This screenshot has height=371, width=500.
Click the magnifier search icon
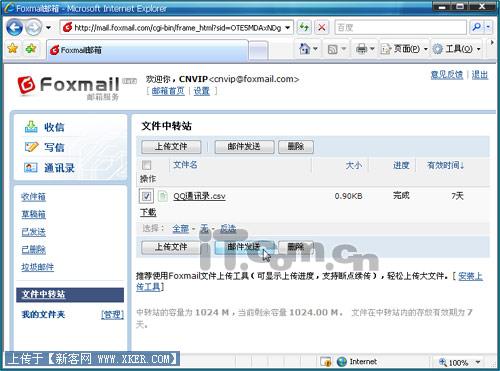(476, 27)
